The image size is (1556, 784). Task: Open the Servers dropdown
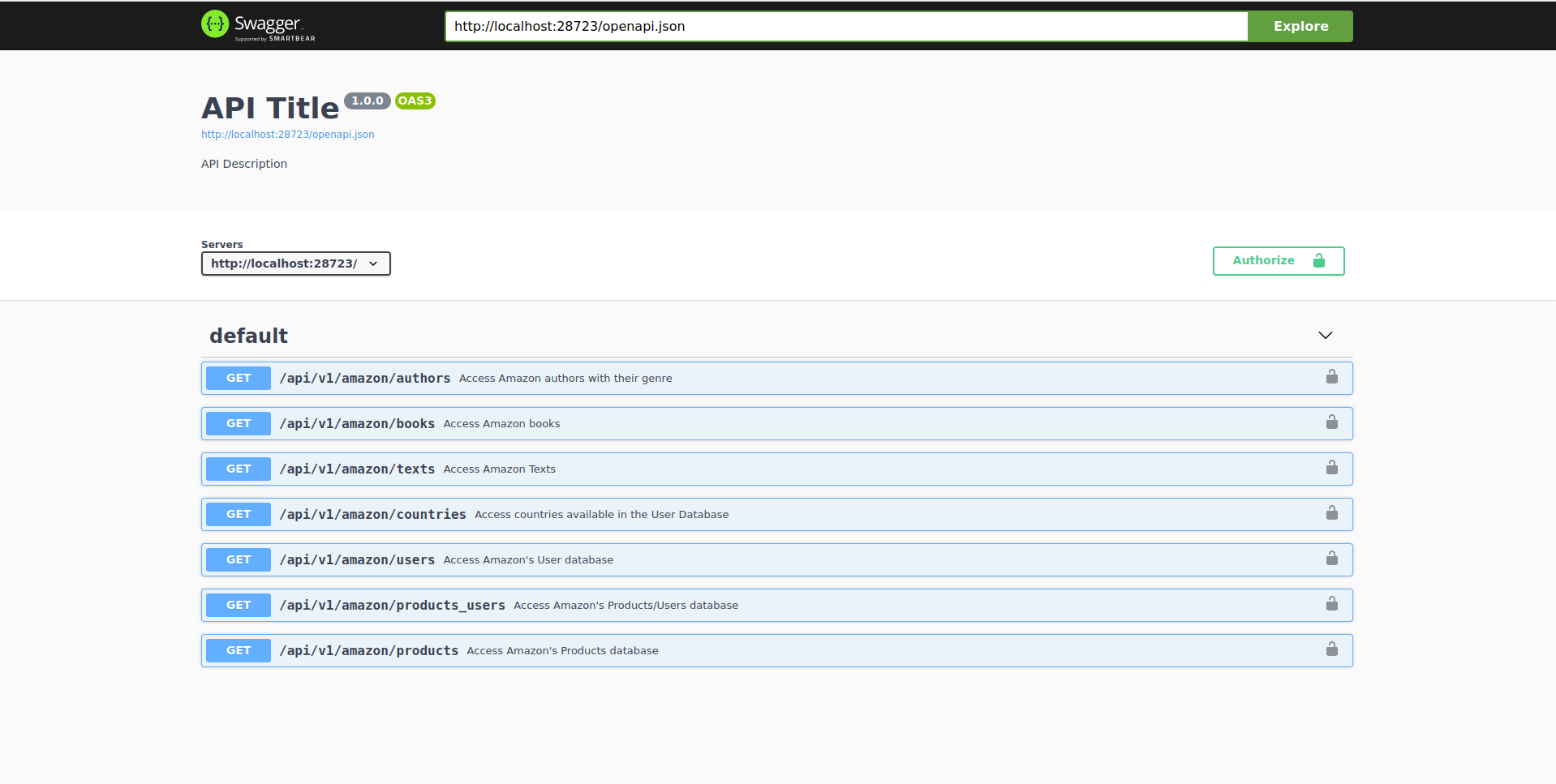pos(295,263)
